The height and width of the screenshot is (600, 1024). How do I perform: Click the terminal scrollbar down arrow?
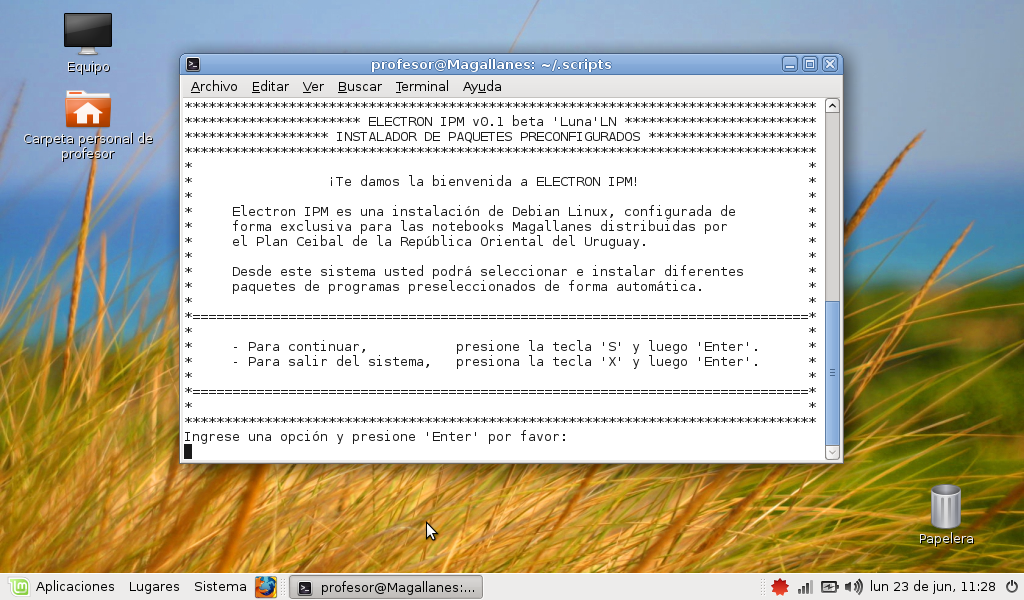[x=832, y=452]
